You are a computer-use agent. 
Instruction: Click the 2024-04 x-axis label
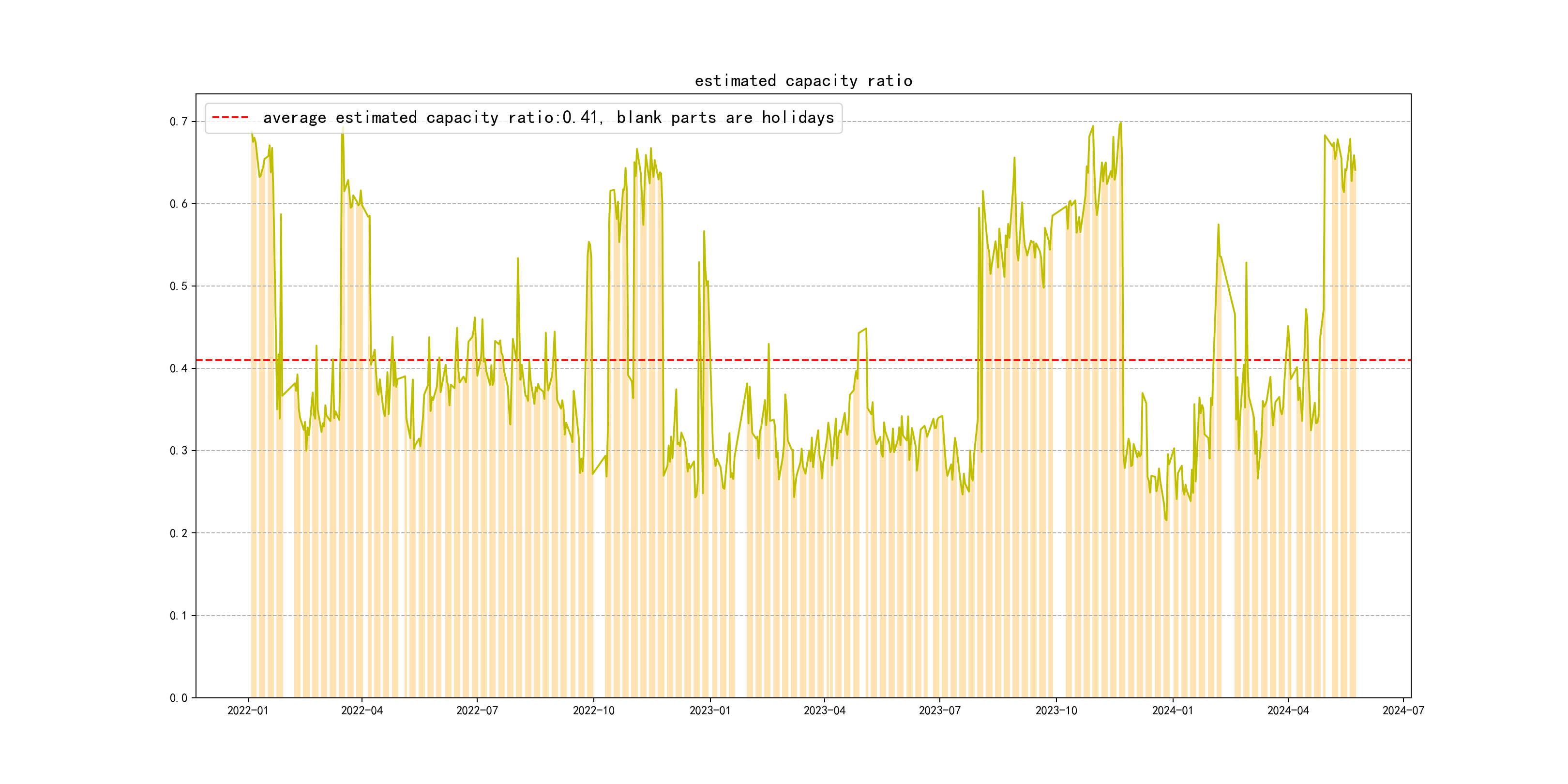(x=1288, y=710)
